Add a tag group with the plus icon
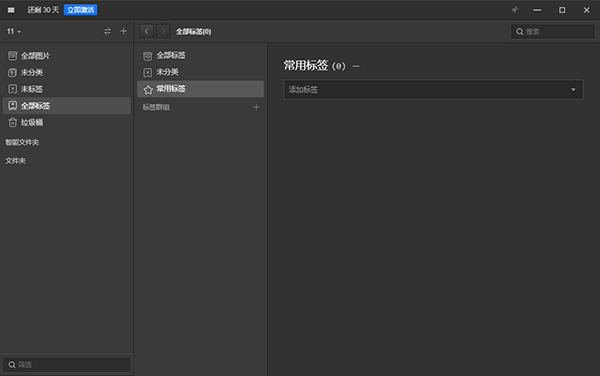 pos(256,107)
